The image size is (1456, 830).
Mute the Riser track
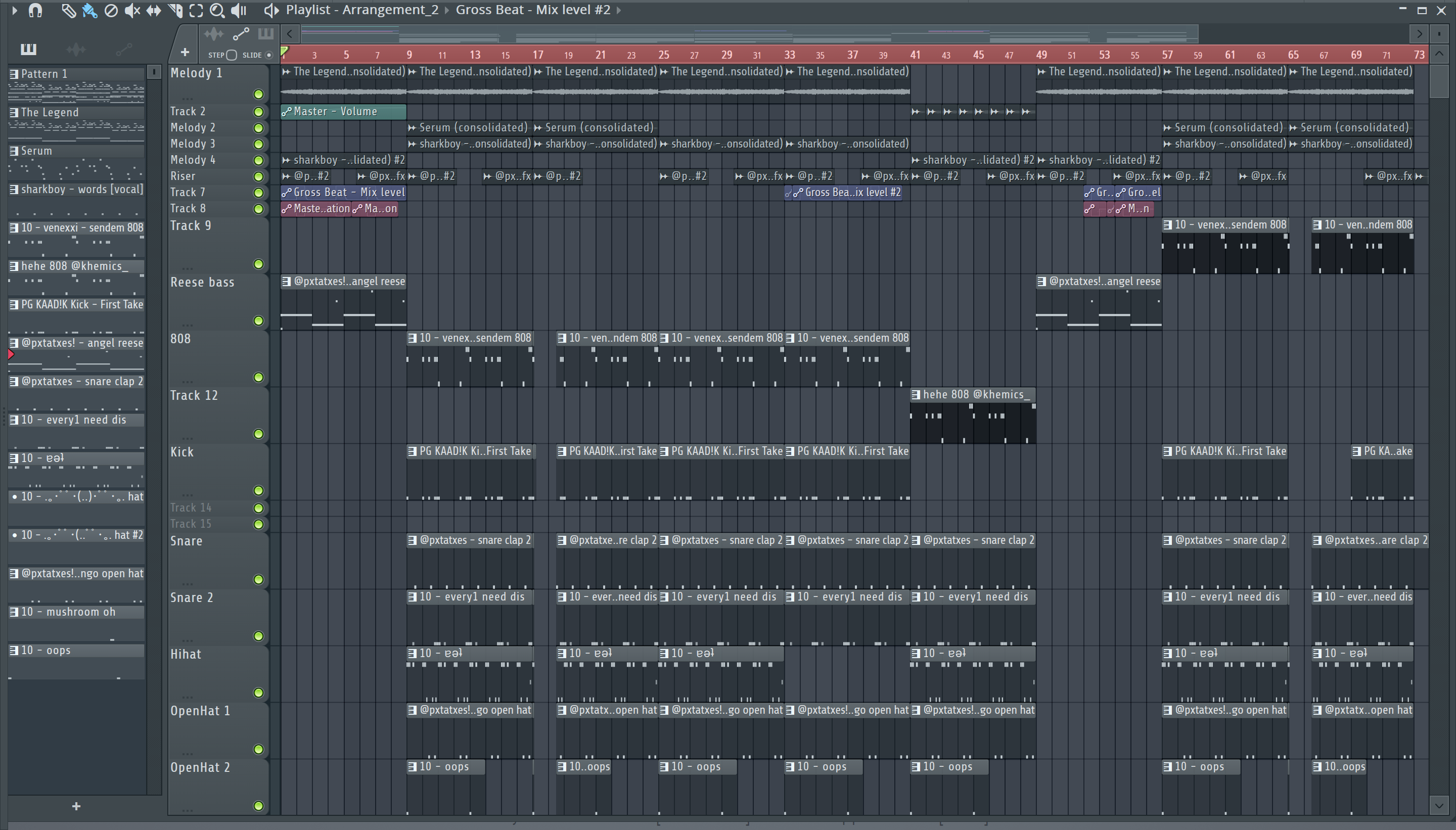tap(258, 177)
